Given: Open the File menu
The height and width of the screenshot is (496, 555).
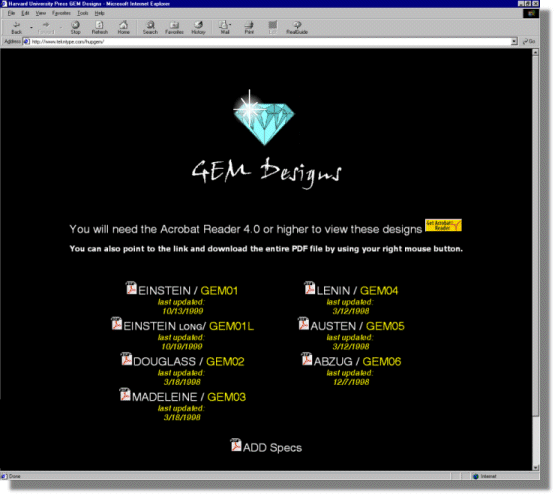Looking at the screenshot, I should pyautogui.click(x=11, y=13).
